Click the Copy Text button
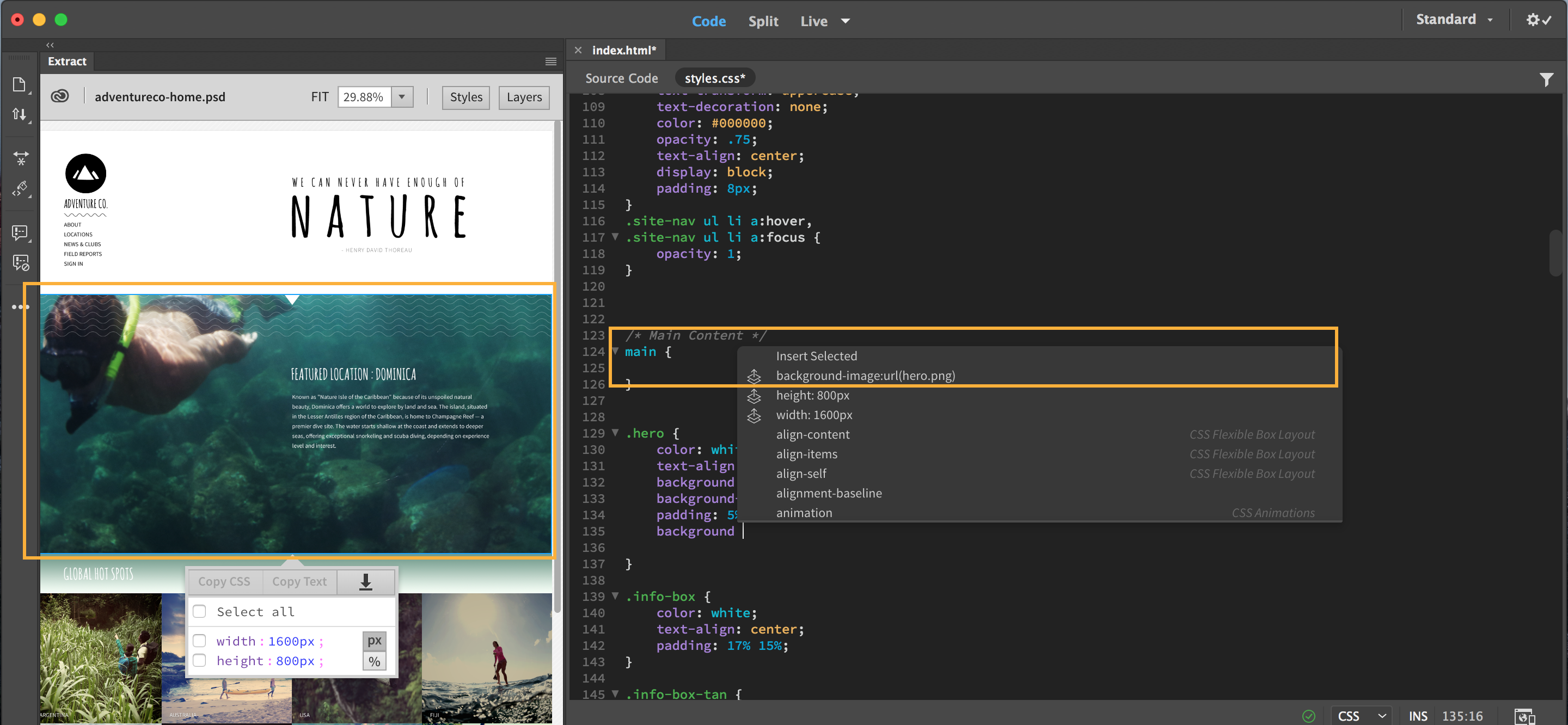The image size is (1568, 725). (299, 581)
